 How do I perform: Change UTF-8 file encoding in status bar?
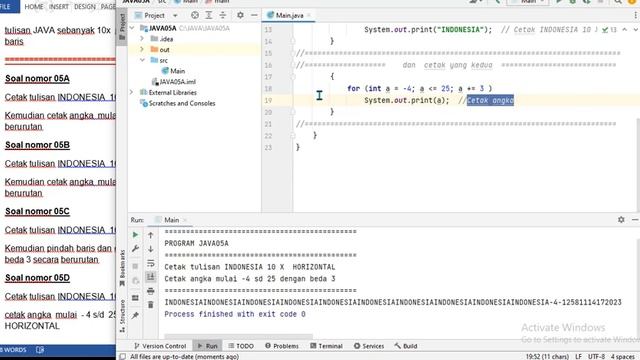(x=596, y=356)
